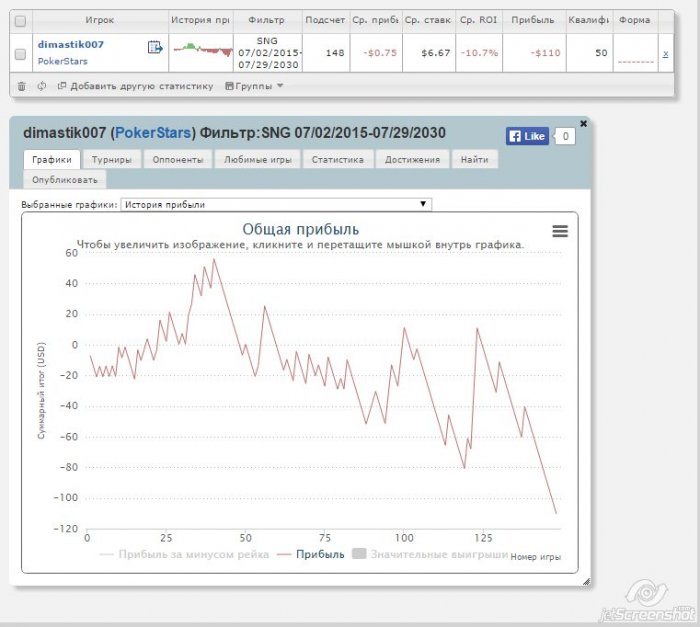Switch to the Графики tab
Screen dimensions: 700x627
click(52, 159)
